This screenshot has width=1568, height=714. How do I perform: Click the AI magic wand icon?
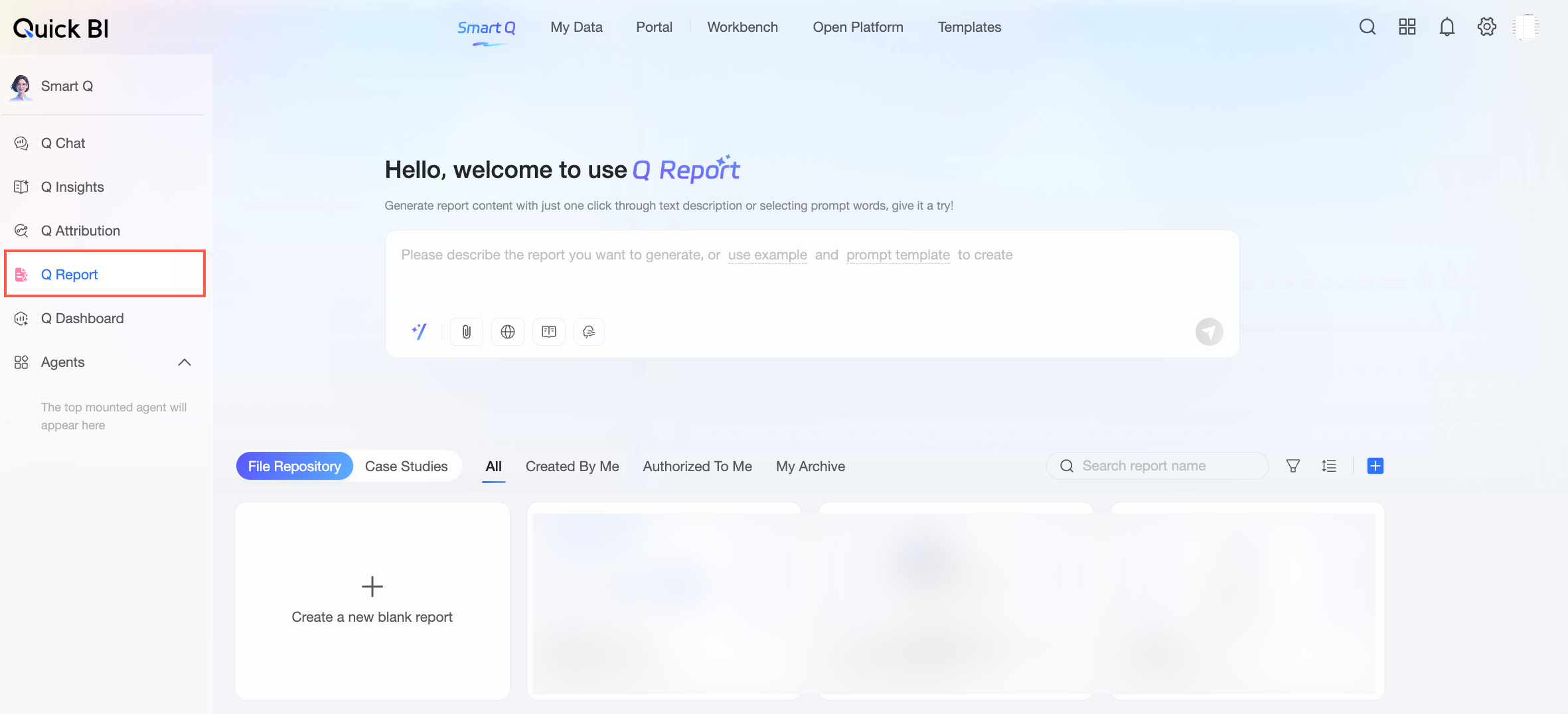[419, 331]
